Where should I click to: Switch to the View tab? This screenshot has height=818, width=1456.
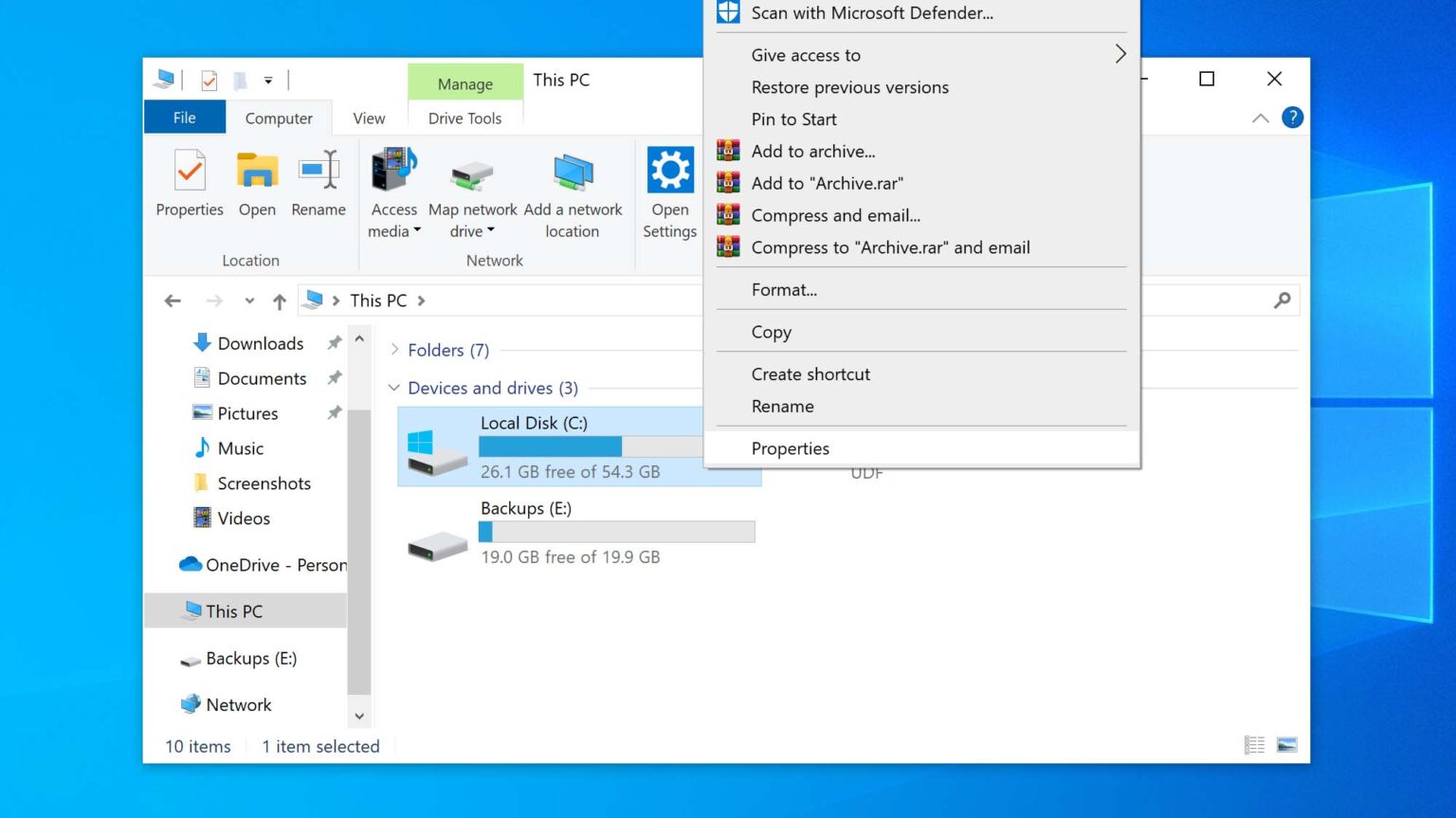369,118
